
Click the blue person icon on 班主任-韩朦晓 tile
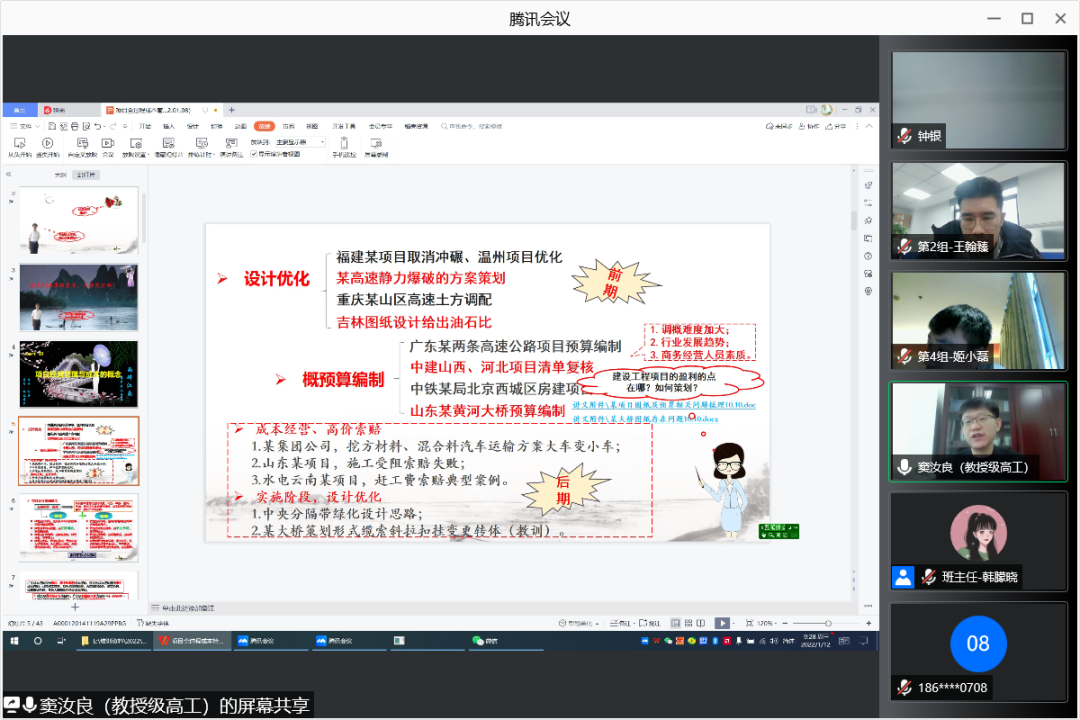pos(903,577)
